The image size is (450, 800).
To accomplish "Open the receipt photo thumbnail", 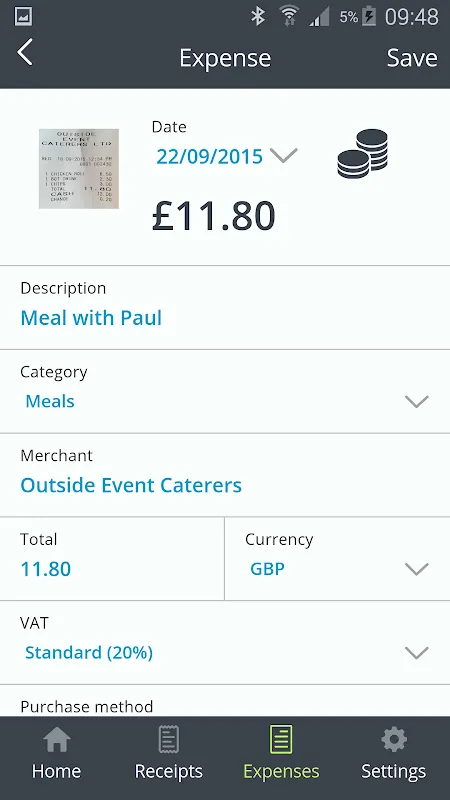I will 79,168.
